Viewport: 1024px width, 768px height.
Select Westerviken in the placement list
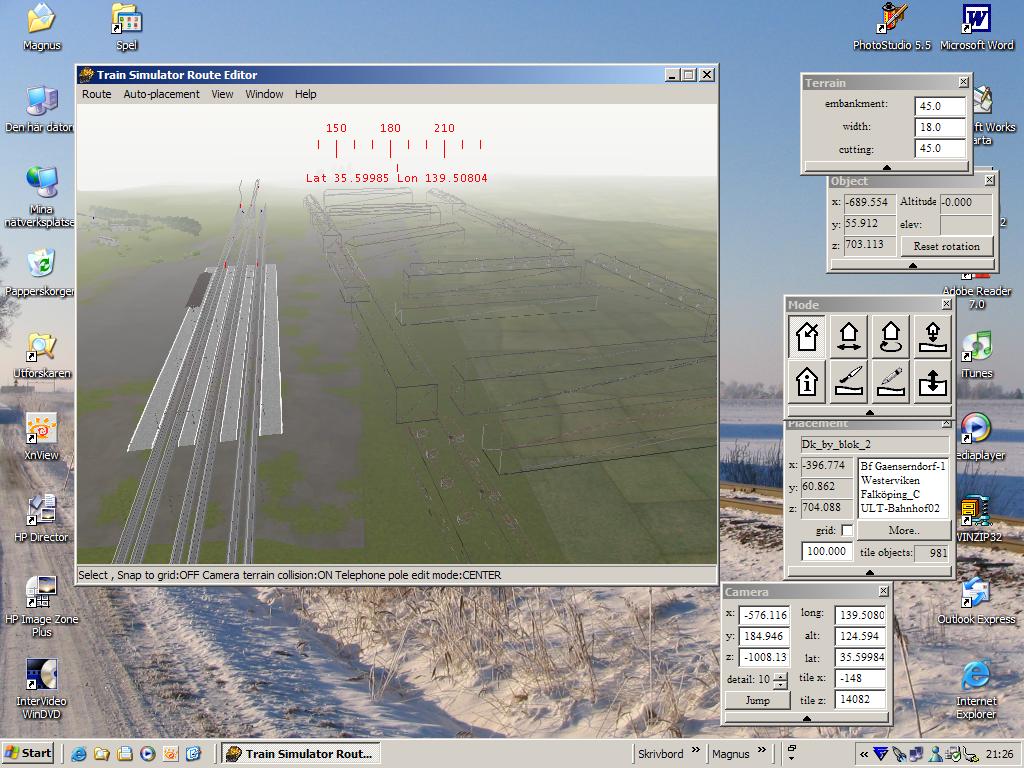coord(890,481)
